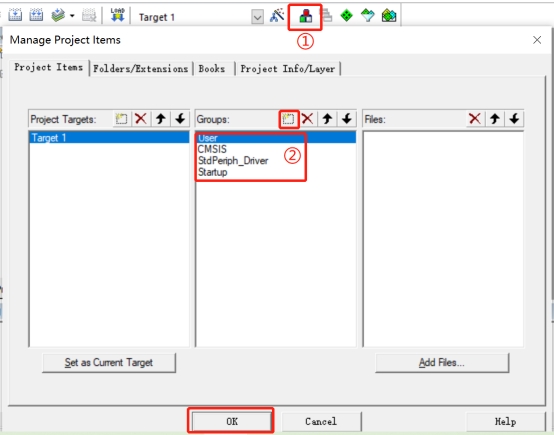Click Add Files button

(x=442, y=363)
